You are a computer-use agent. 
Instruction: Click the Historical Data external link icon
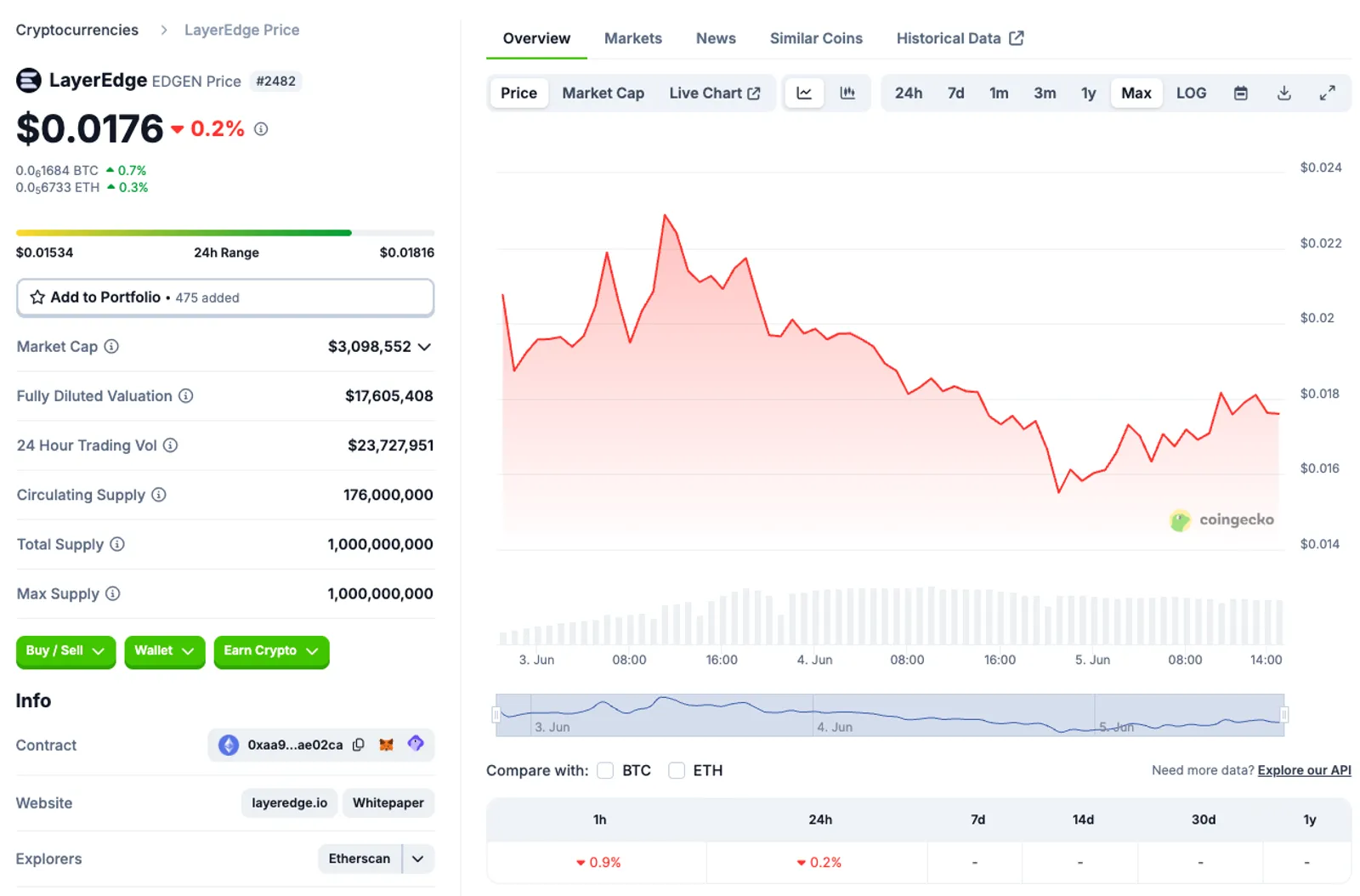(1017, 38)
